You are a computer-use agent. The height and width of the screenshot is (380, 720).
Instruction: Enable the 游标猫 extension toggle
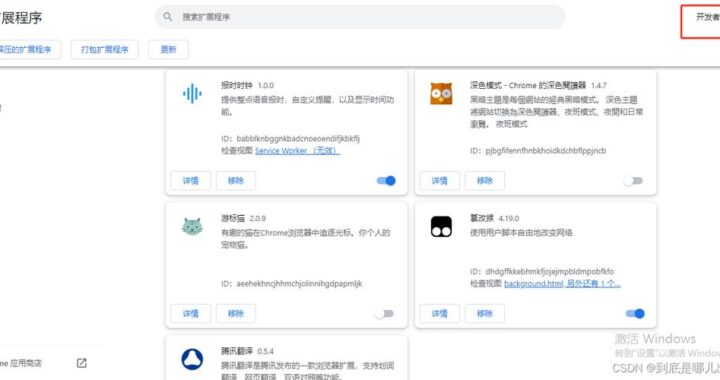pos(384,314)
